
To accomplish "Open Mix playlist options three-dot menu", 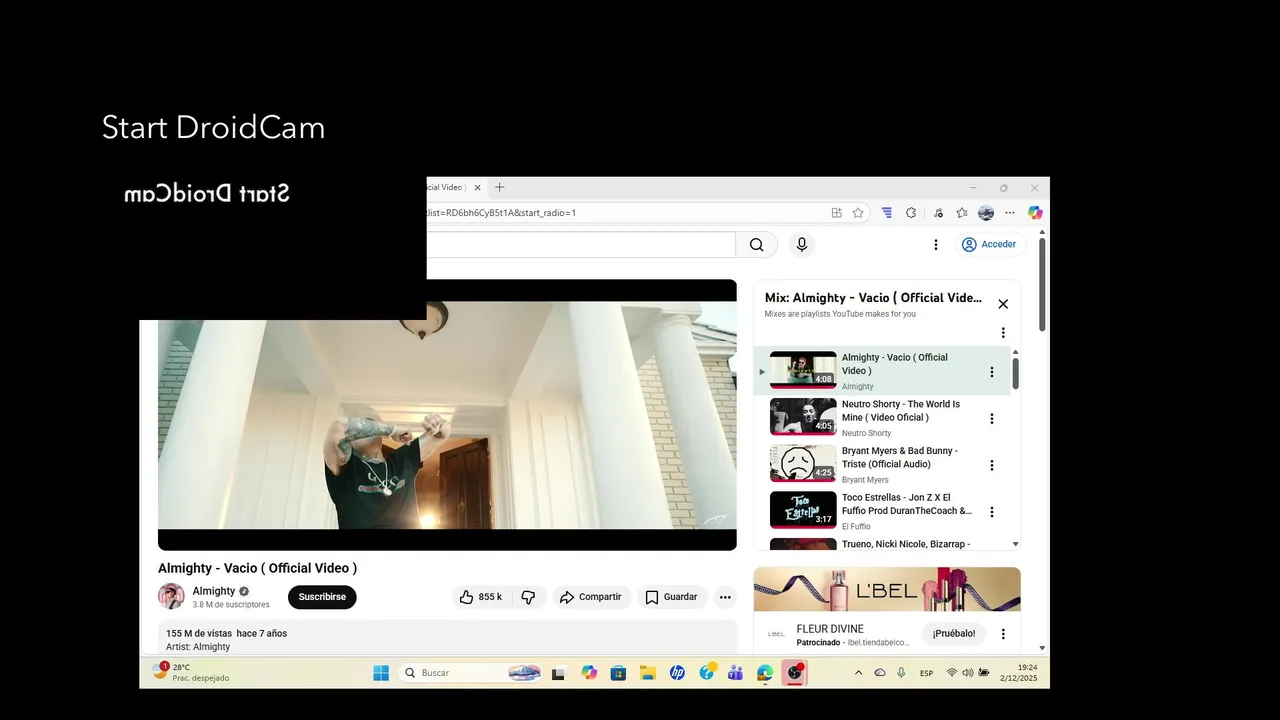I will click(1003, 333).
